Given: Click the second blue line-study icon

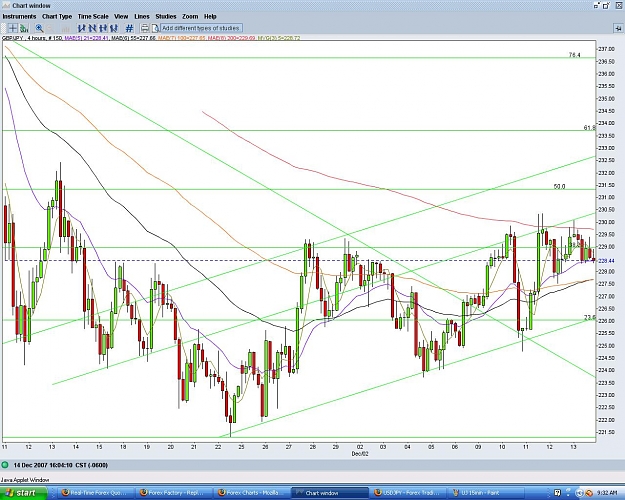Looking at the screenshot, I should point(92,28).
